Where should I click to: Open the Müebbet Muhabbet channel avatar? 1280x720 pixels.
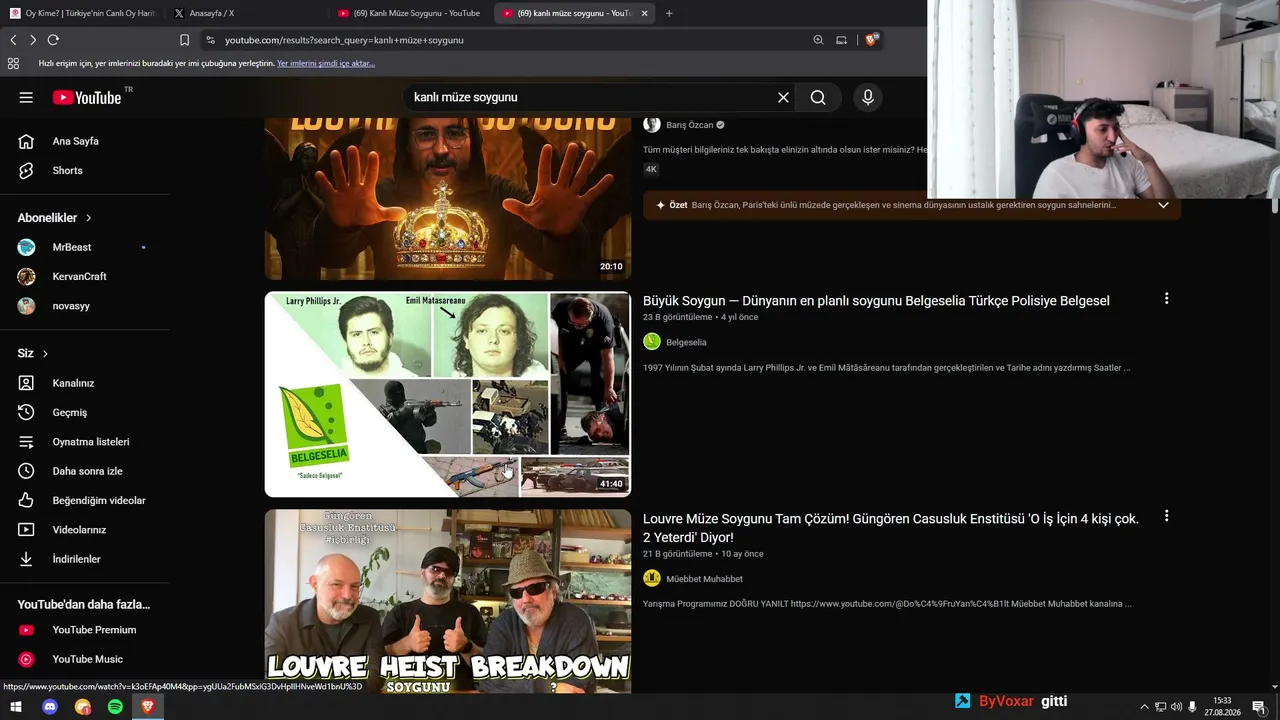[x=652, y=578]
